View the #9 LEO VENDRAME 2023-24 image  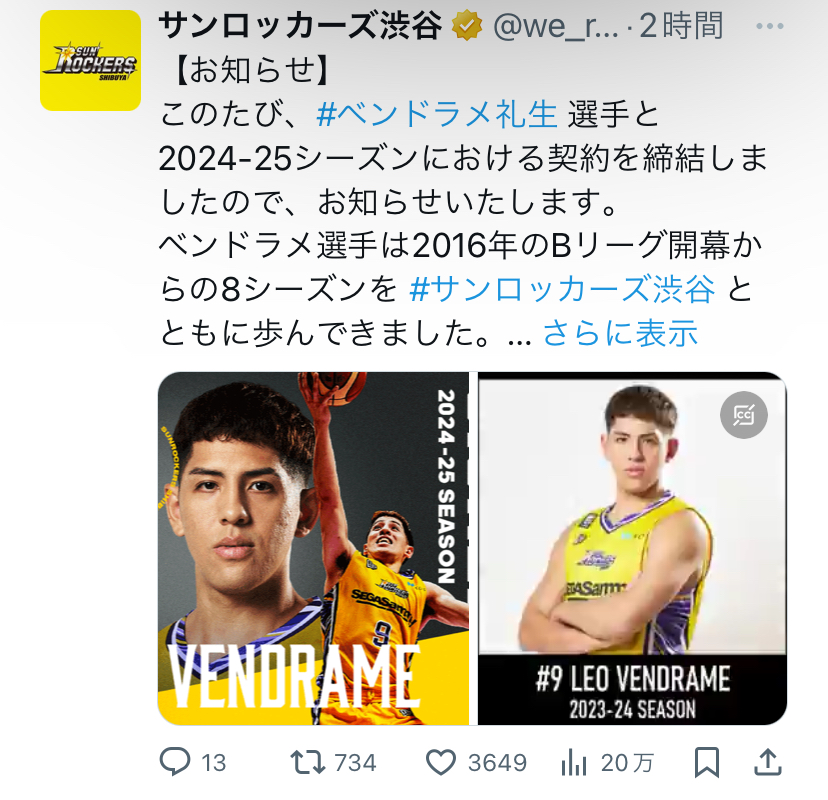[633, 549]
